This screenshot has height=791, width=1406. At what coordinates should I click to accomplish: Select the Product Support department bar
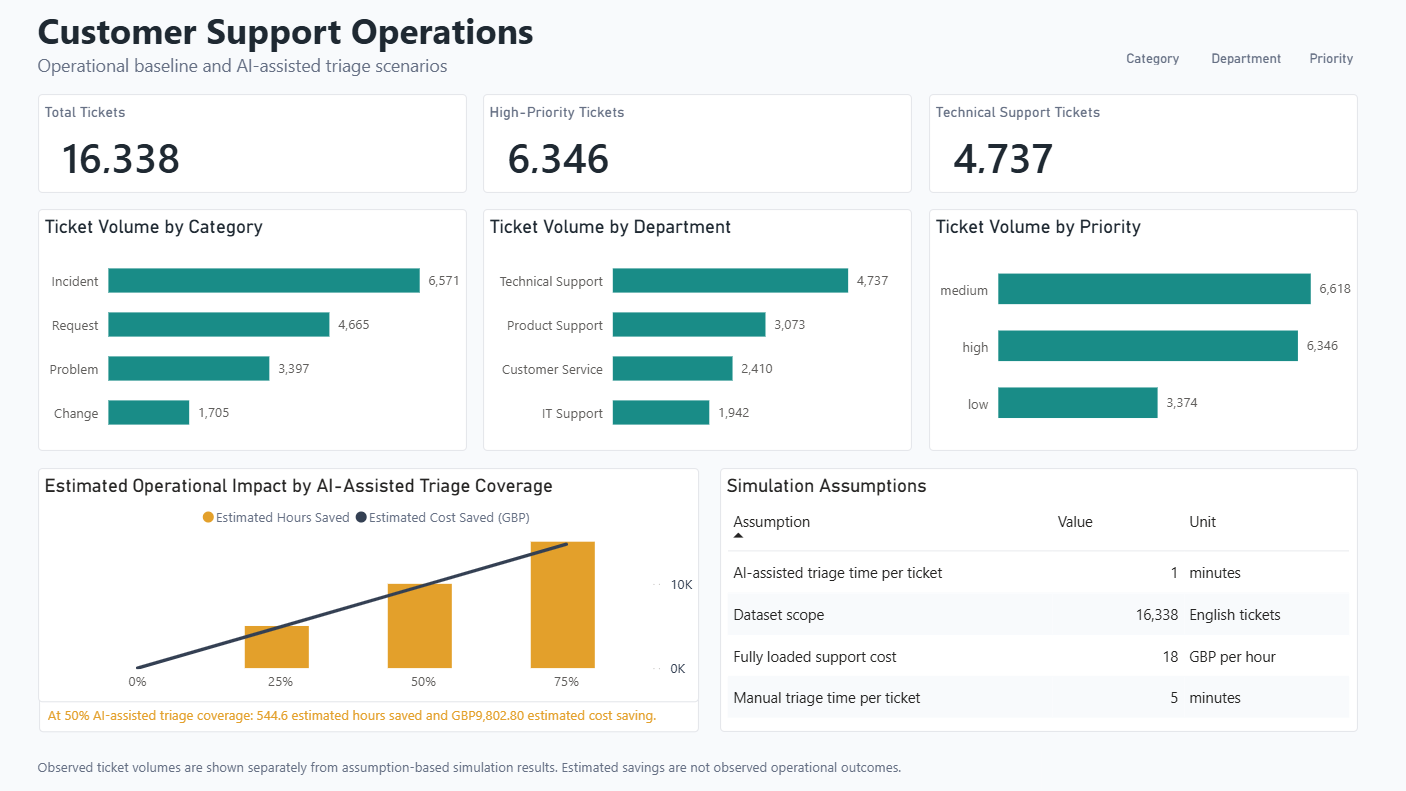689,325
